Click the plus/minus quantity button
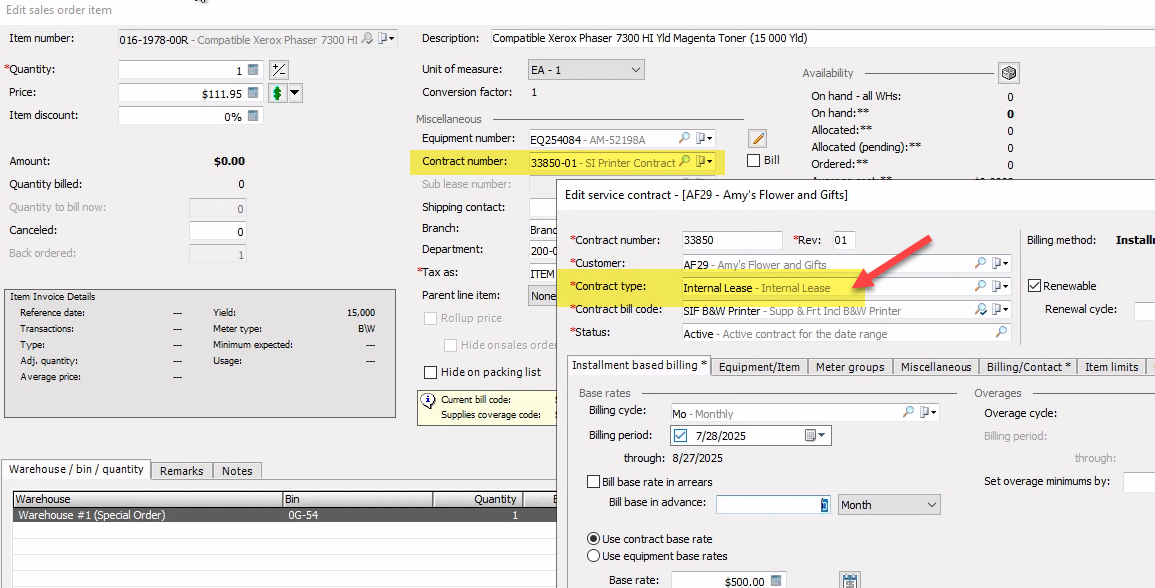 pyautogui.click(x=278, y=70)
